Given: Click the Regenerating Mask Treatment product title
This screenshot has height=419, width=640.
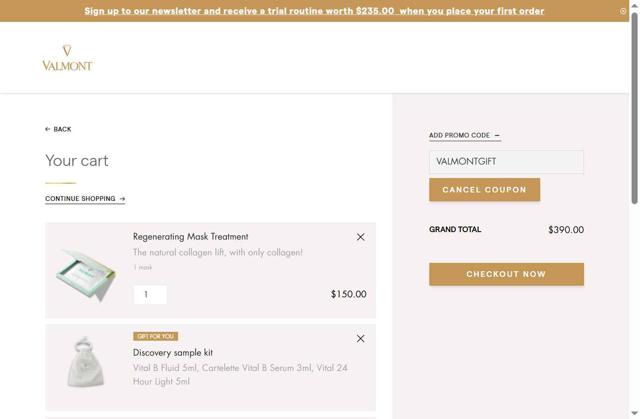Looking at the screenshot, I should 190,237.
